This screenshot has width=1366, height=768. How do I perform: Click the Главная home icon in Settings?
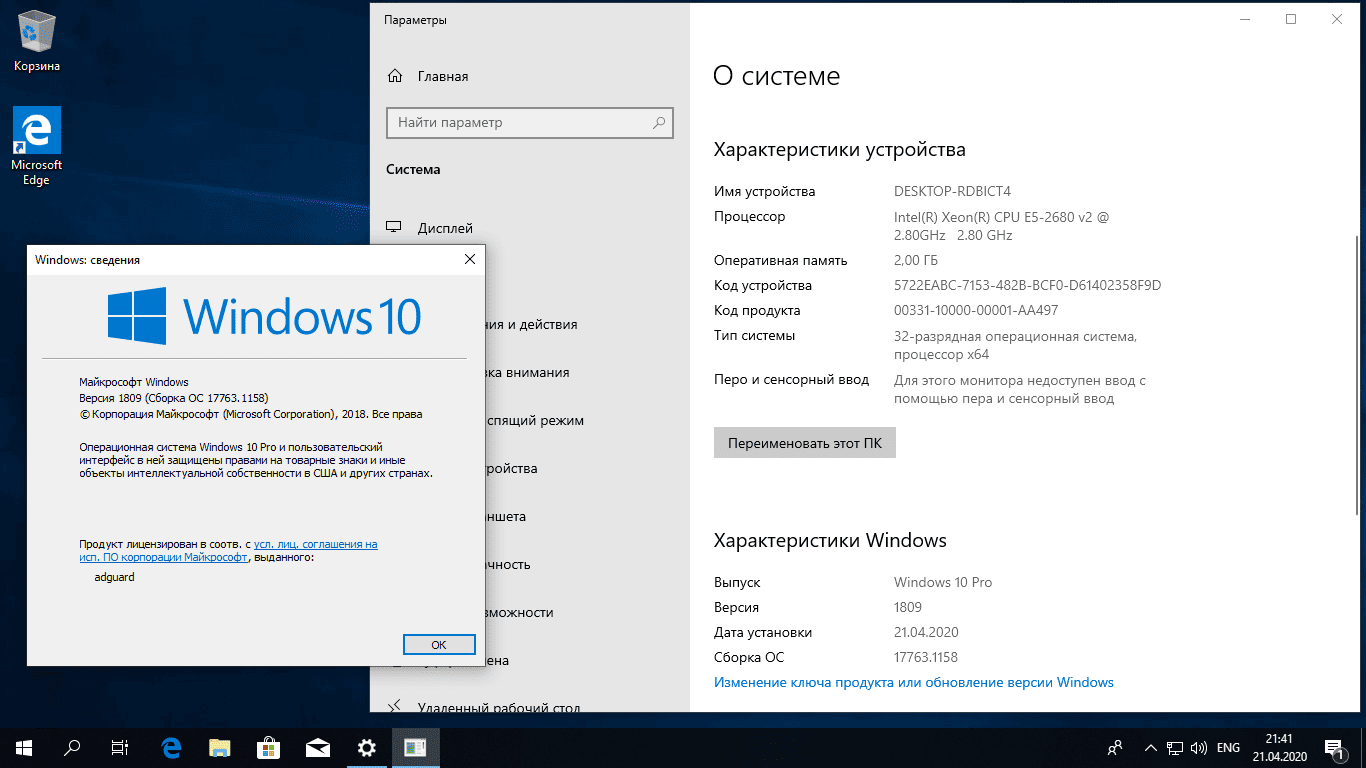point(395,76)
